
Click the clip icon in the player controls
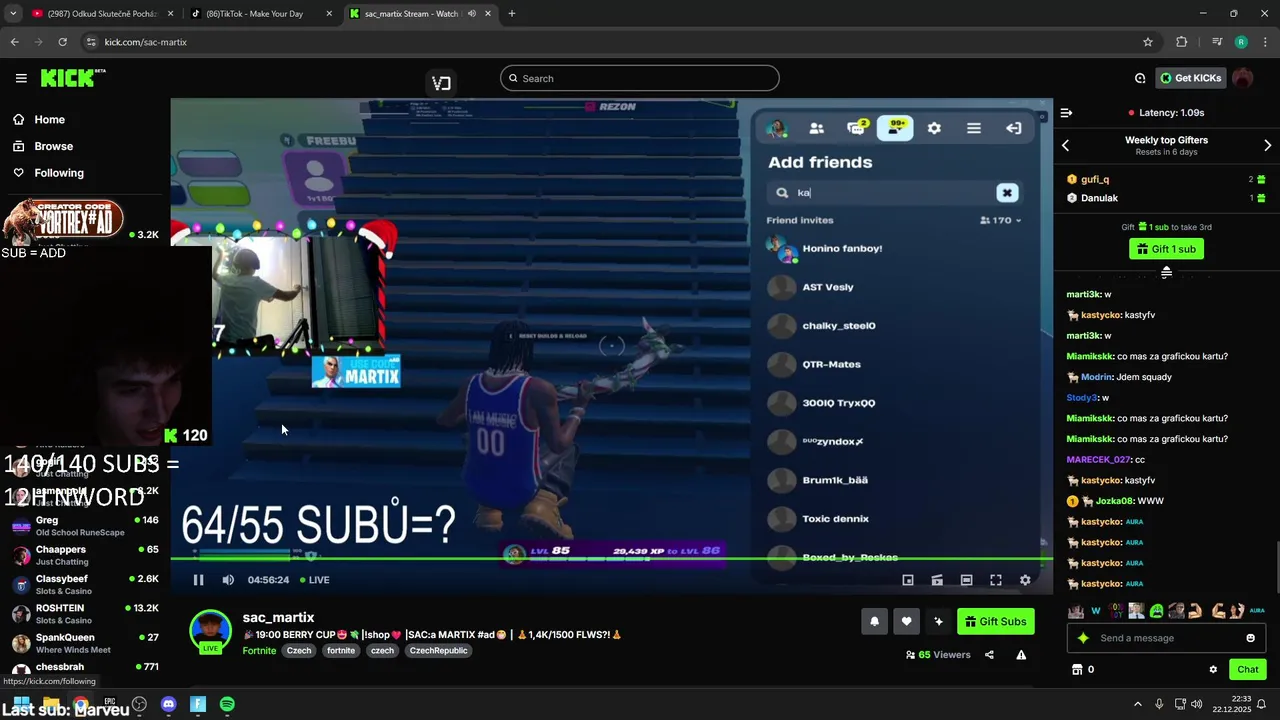(x=937, y=580)
